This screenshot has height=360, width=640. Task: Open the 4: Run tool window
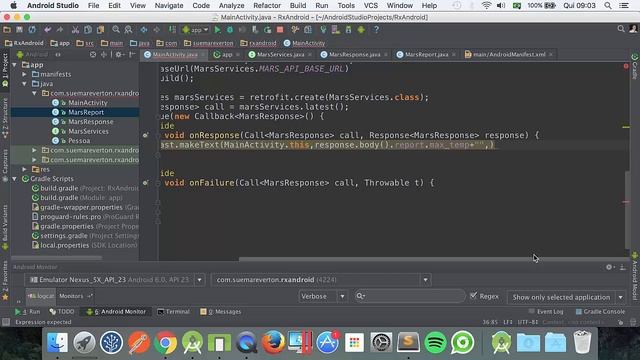pyautogui.click(x=28, y=311)
